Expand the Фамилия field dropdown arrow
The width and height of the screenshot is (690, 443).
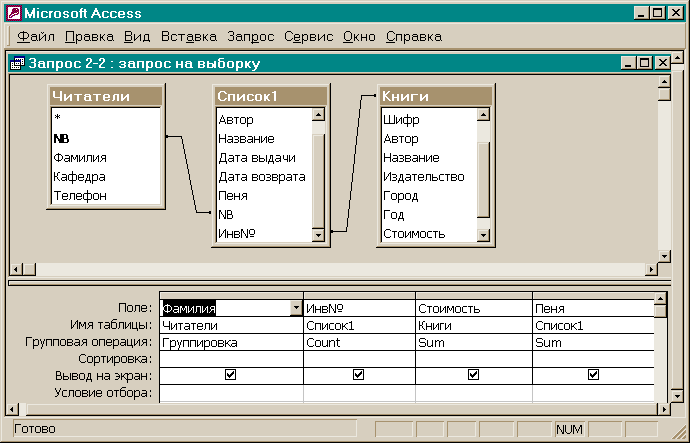(x=297, y=308)
